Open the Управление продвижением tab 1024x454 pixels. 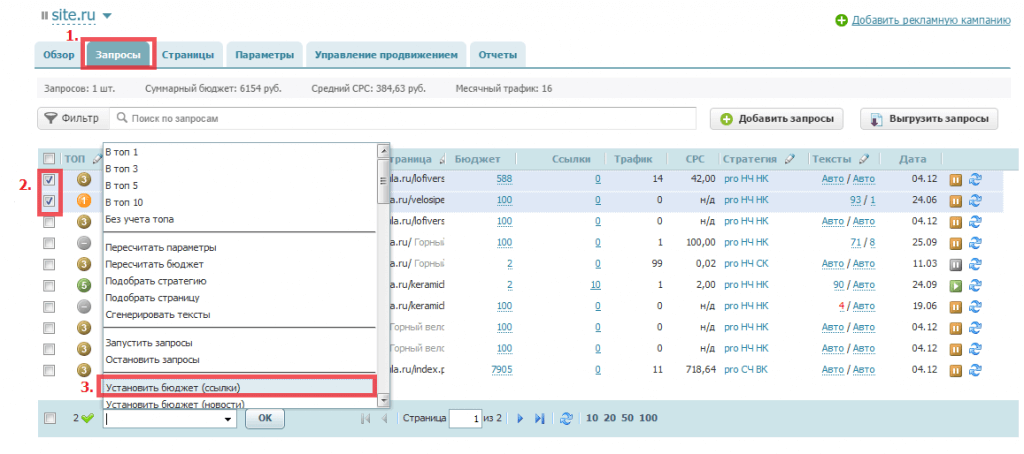pos(387,55)
